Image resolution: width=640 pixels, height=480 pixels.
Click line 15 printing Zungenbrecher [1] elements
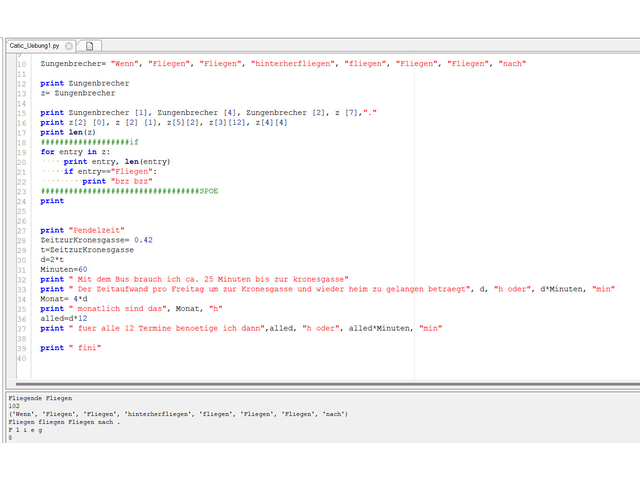click(x=208, y=113)
